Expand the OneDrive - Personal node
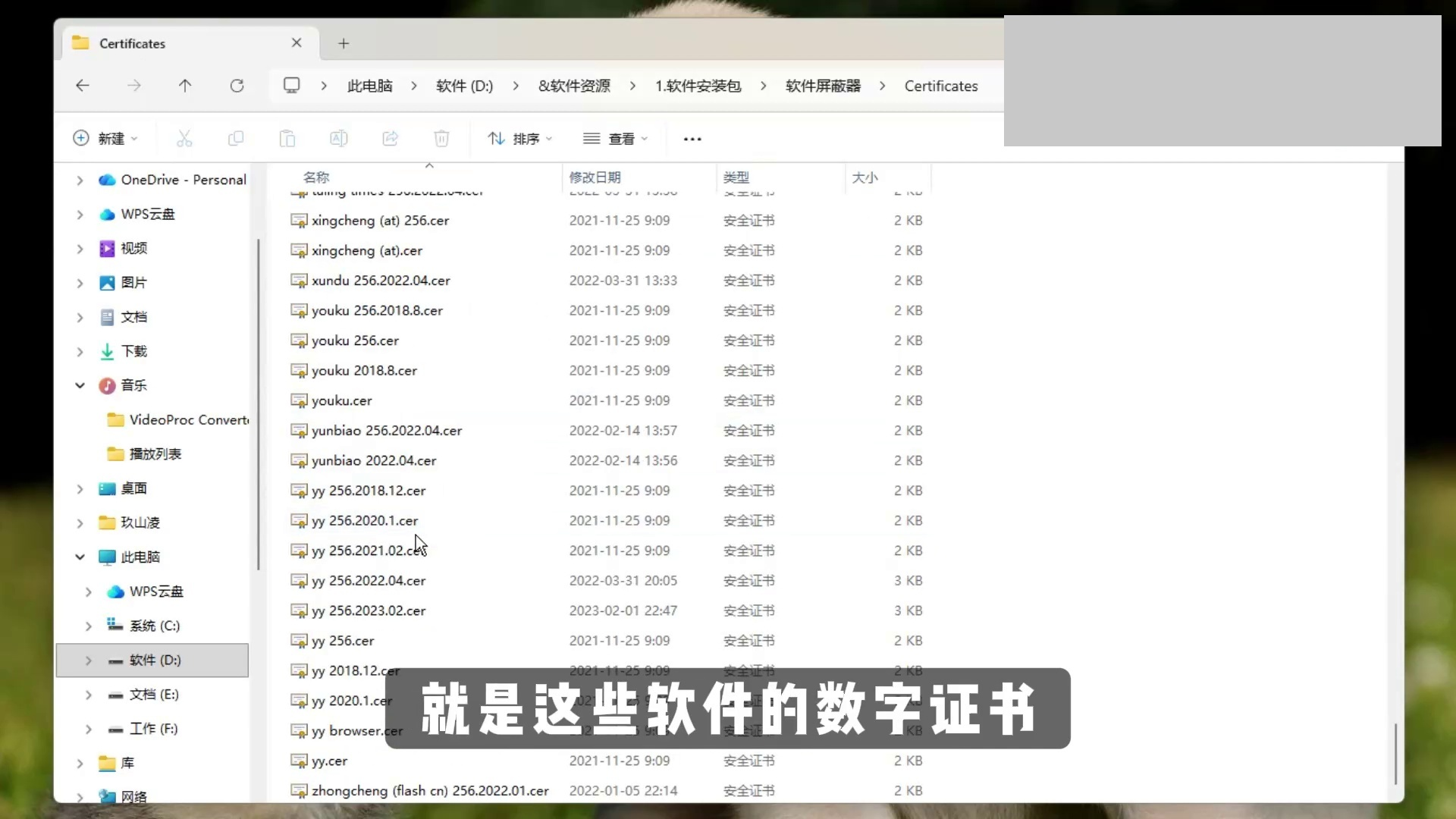The image size is (1456, 819). [80, 180]
